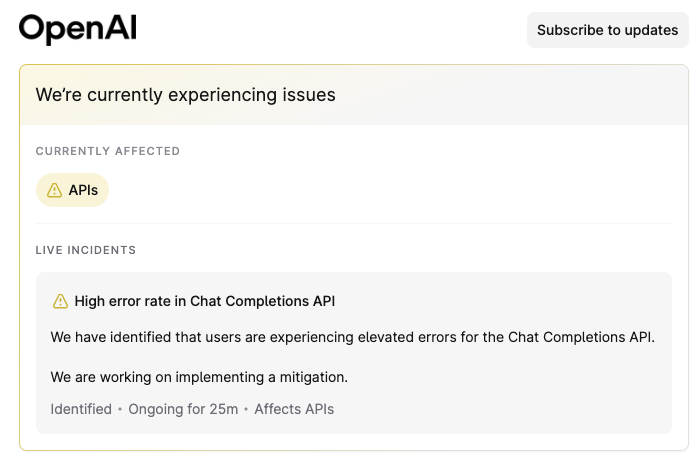Click bullet separator right after Identified
The height and width of the screenshot is (456, 700).
(120, 409)
